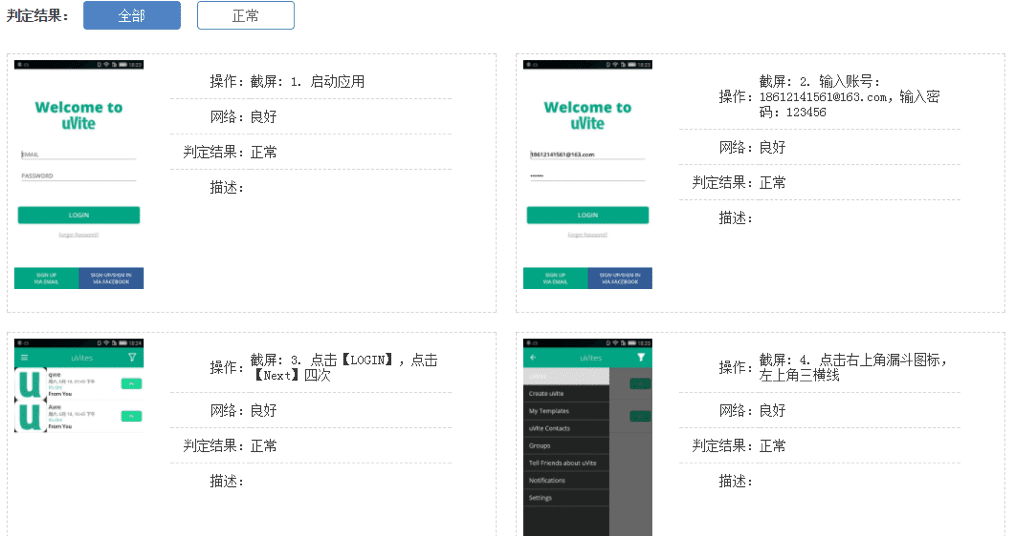Image resolution: width=1016 pixels, height=536 pixels.
Task: Click the green arrow button on the qee row
Action: [x=131, y=384]
